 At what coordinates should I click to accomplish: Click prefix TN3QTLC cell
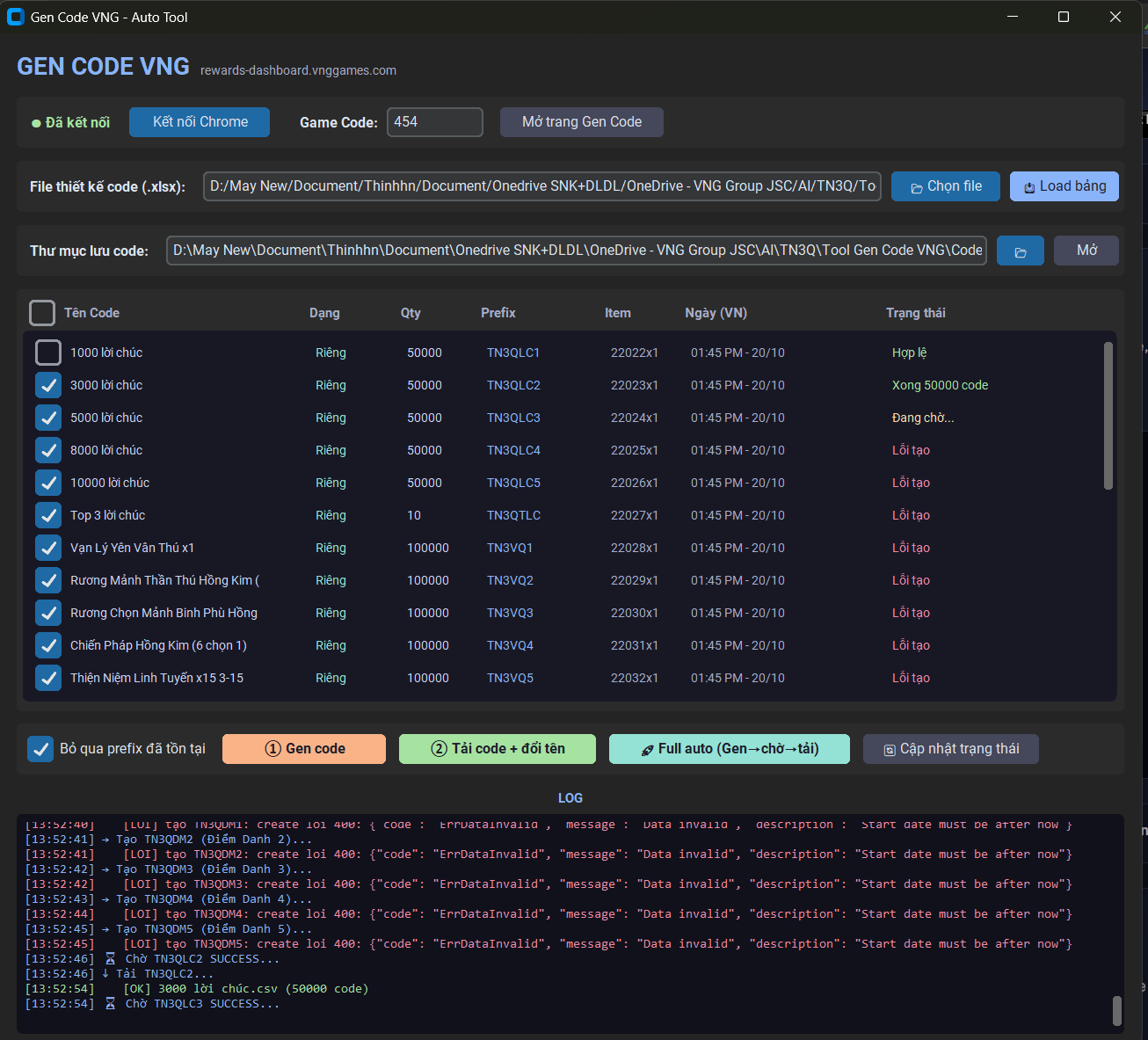[x=514, y=515]
